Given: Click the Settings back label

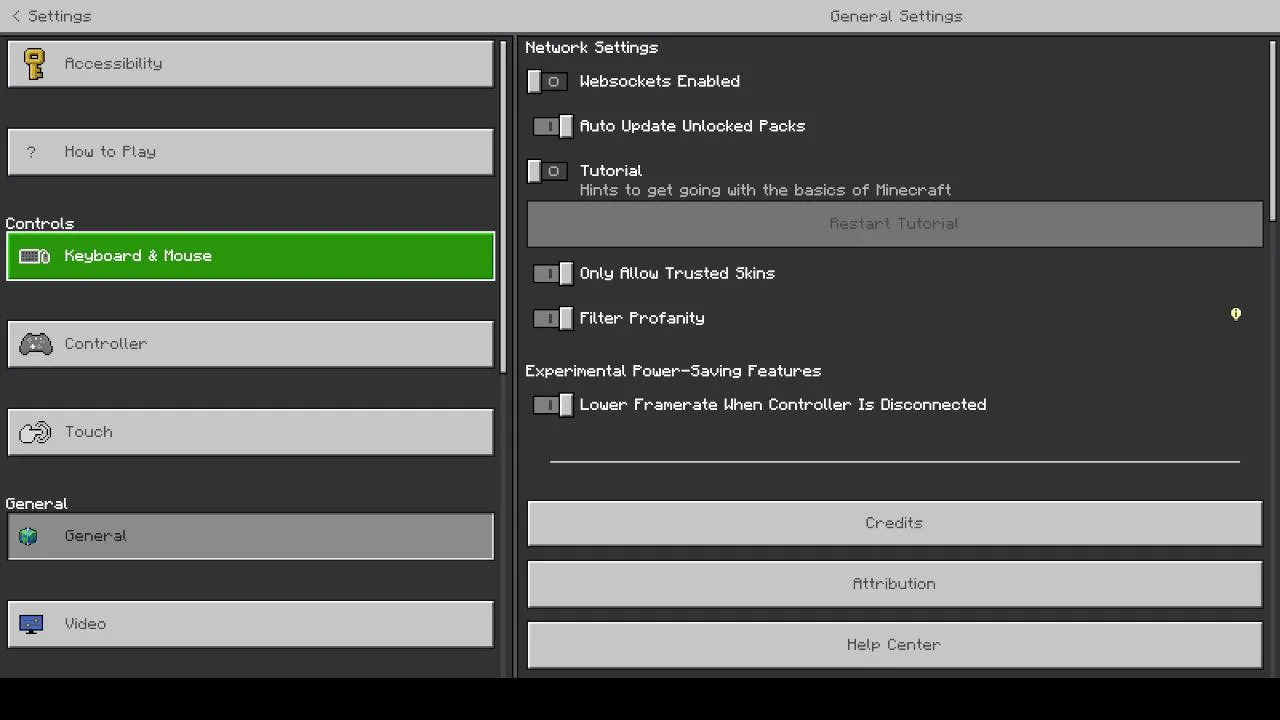Looking at the screenshot, I should [x=59, y=16].
